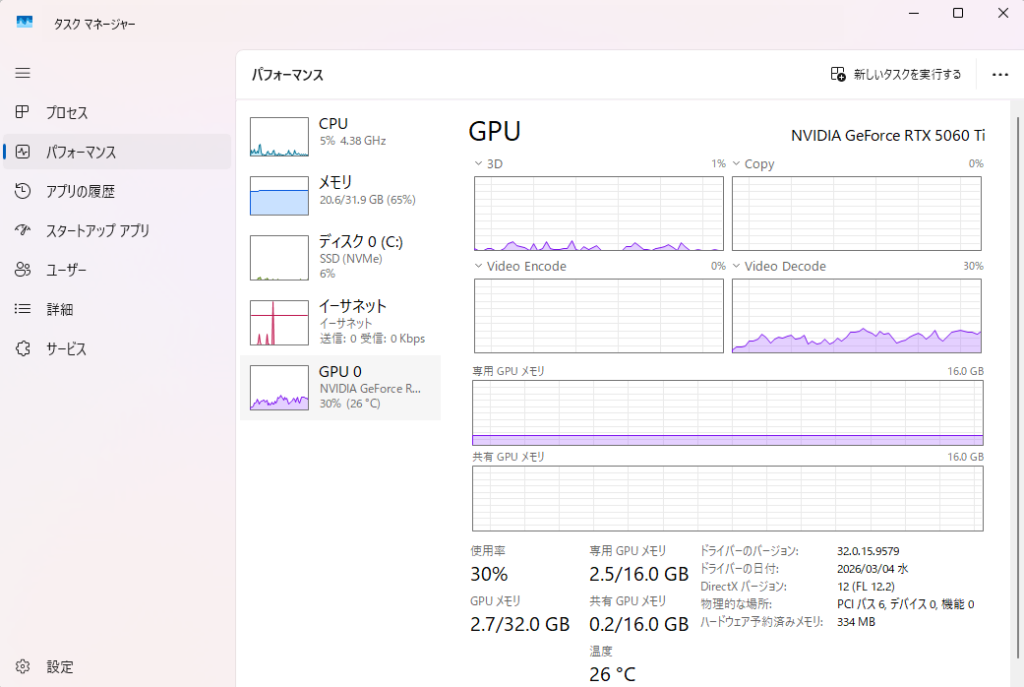Select the パフォーマンス sidebar icon
Image resolution: width=1024 pixels, height=687 pixels.
(x=23, y=152)
